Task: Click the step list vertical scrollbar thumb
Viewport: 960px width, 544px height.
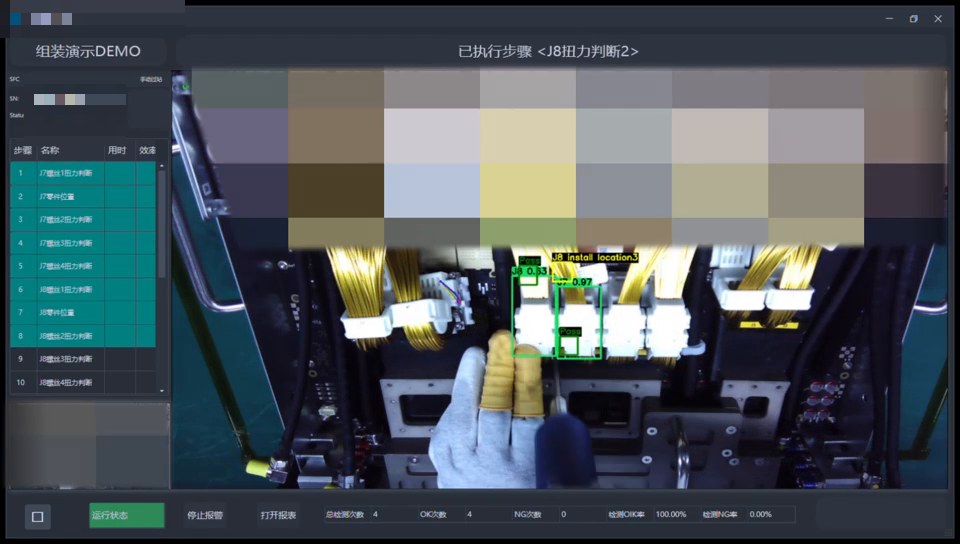Action: pos(162,224)
